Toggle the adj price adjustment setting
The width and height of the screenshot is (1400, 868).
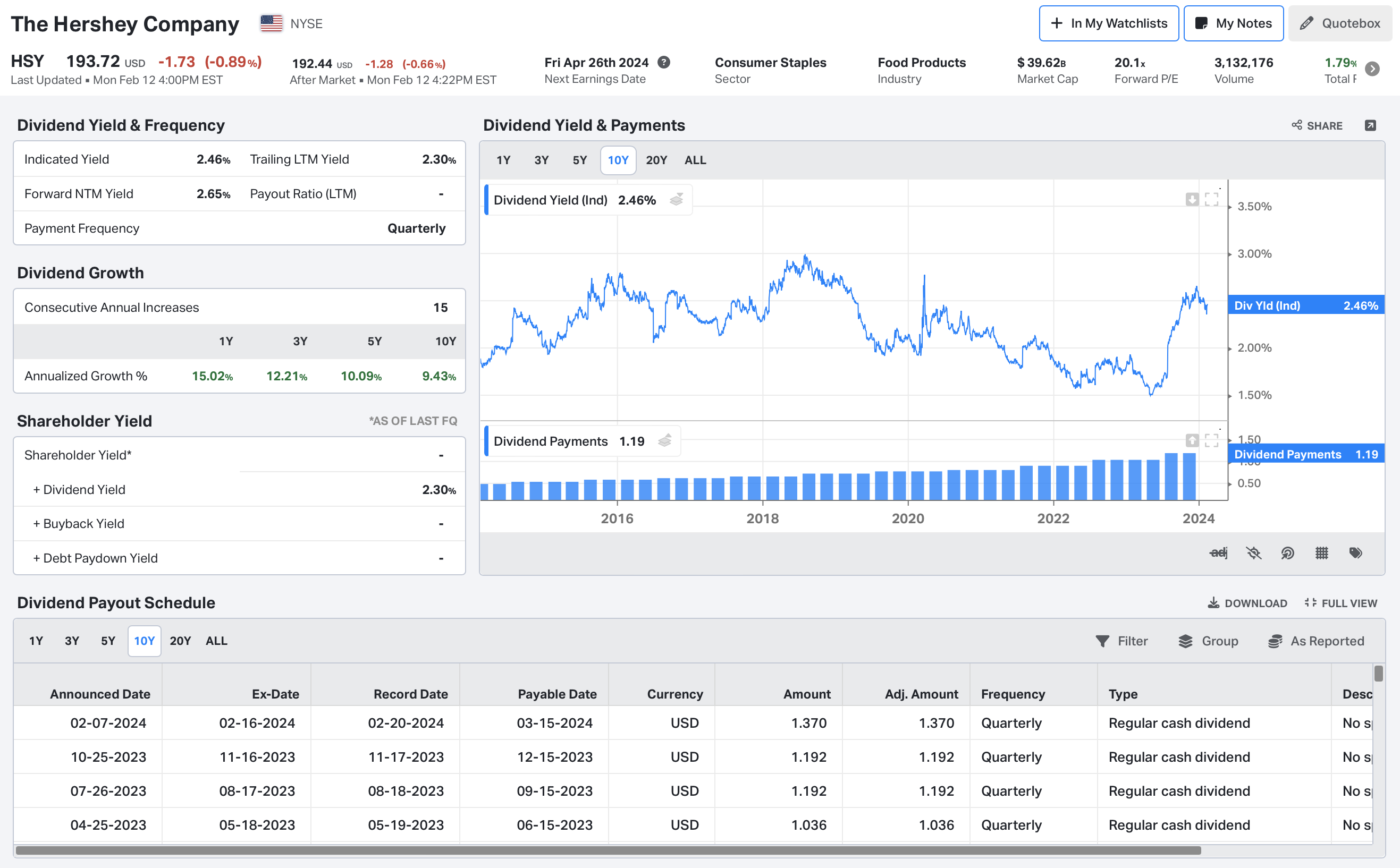pos(1218,552)
